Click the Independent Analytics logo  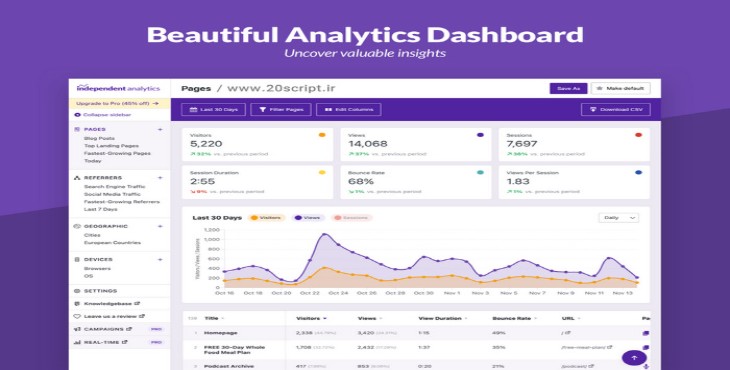118,88
